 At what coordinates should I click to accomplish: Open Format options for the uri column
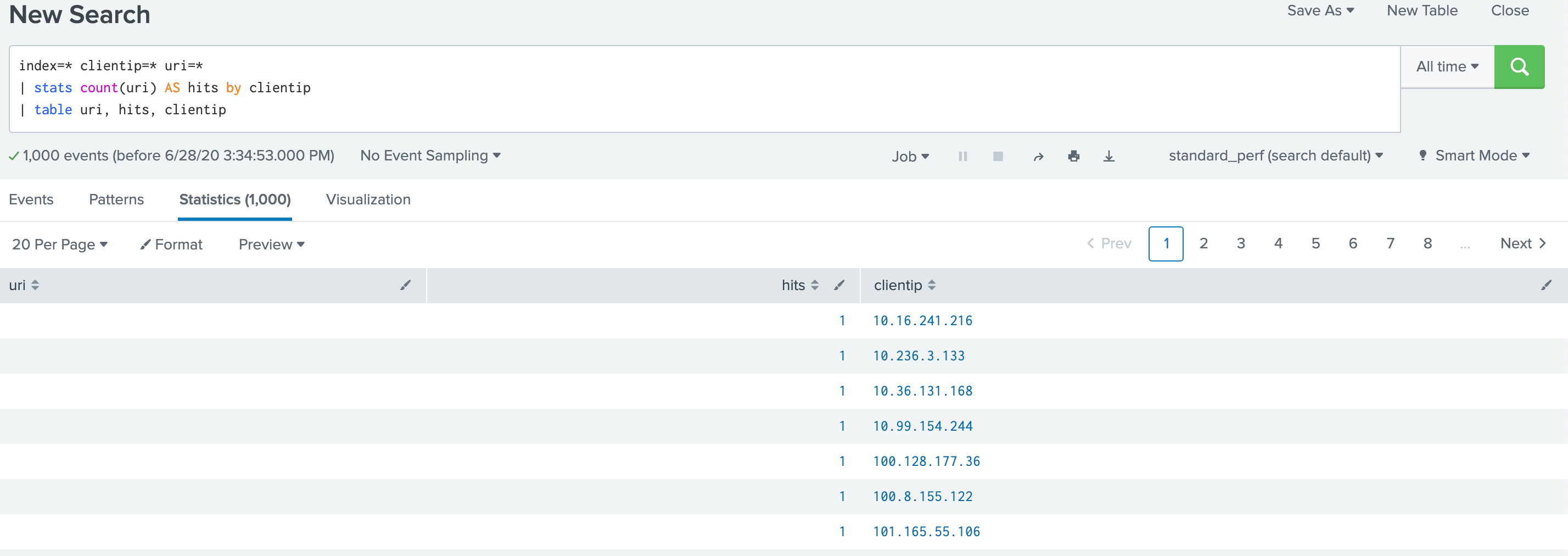pyautogui.click(x=406, y=285)
